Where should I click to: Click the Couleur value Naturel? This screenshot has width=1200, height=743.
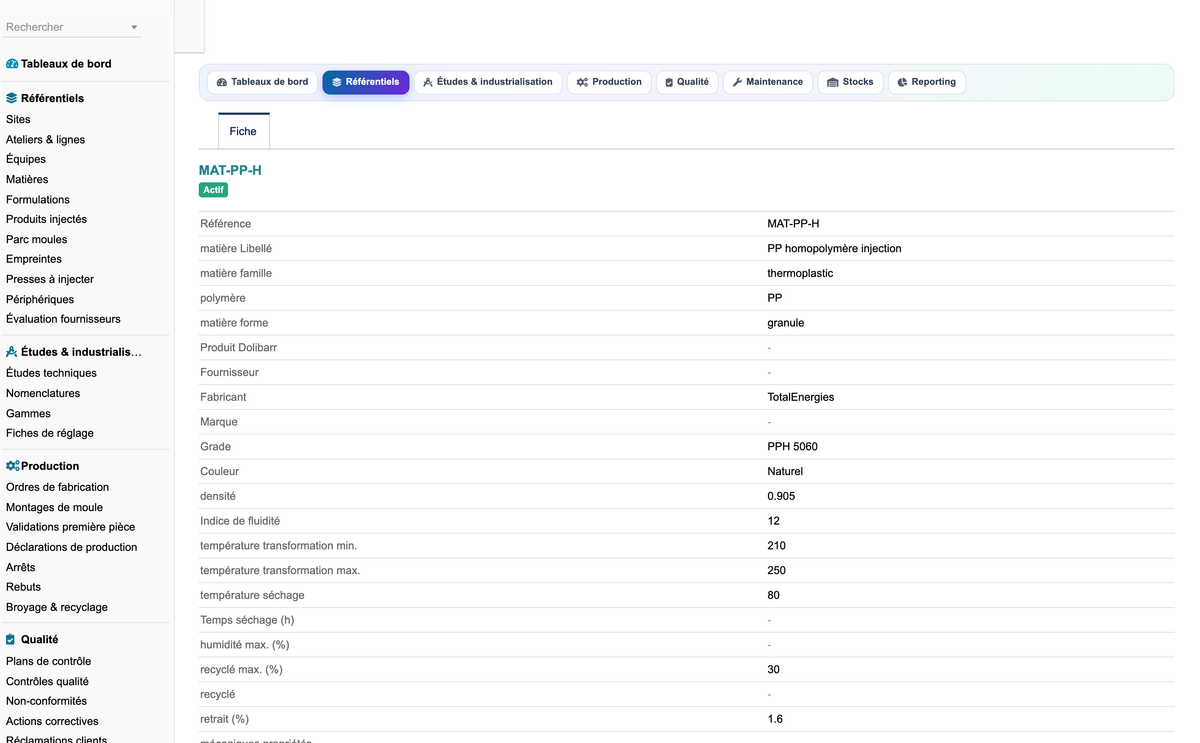785,471
